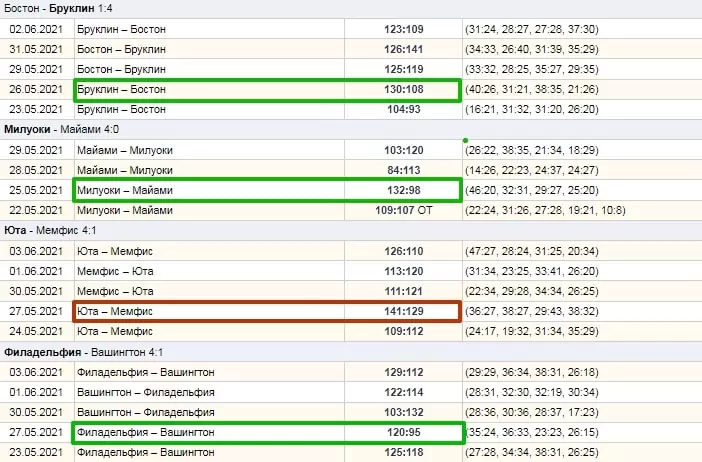Click date 02.06.2021 in Boston–Brooklyn series
The width and height of the screenshot is (702, 462).
click(36, 29)
